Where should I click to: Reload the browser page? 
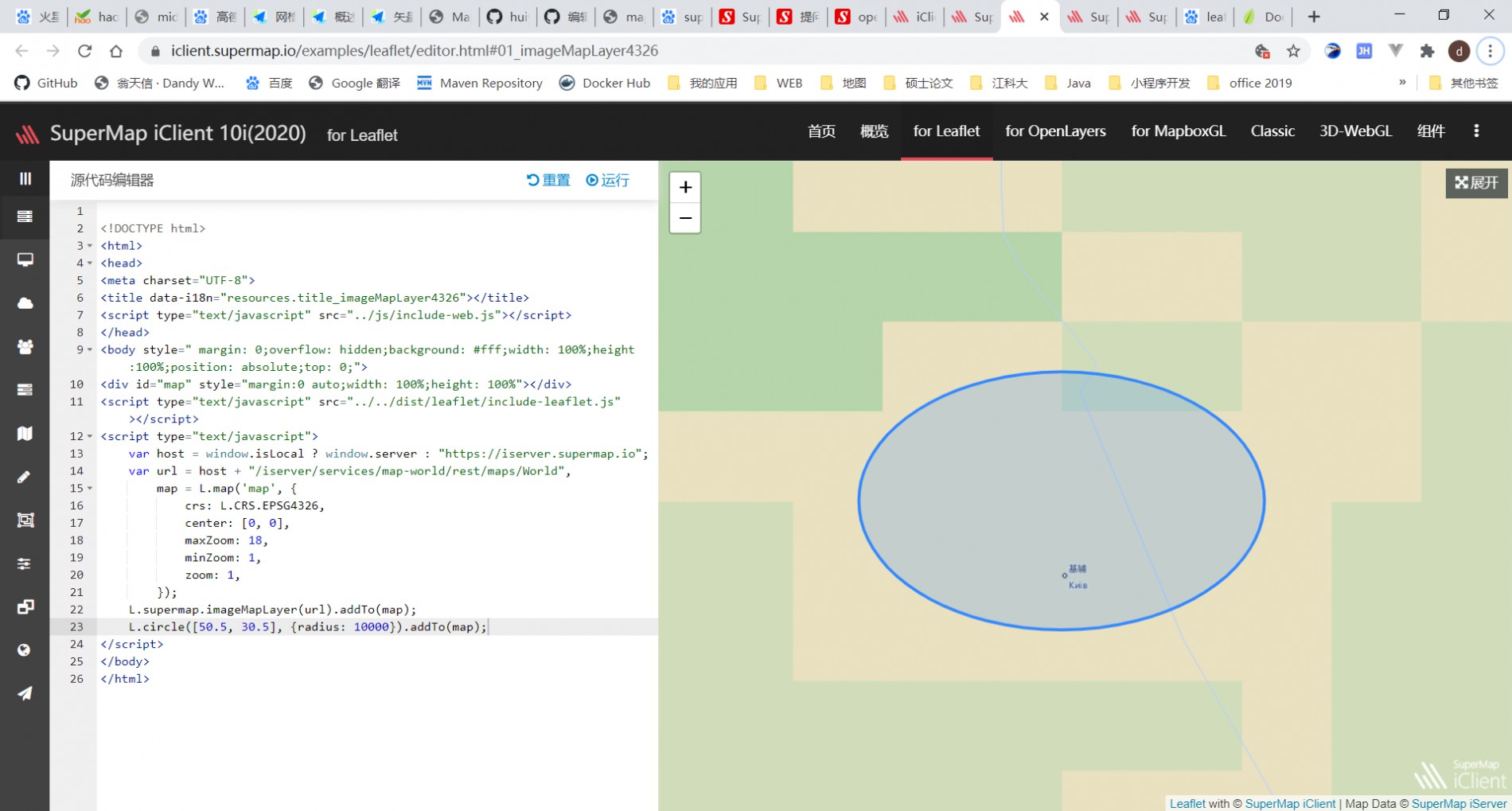[x=84, y=51]
